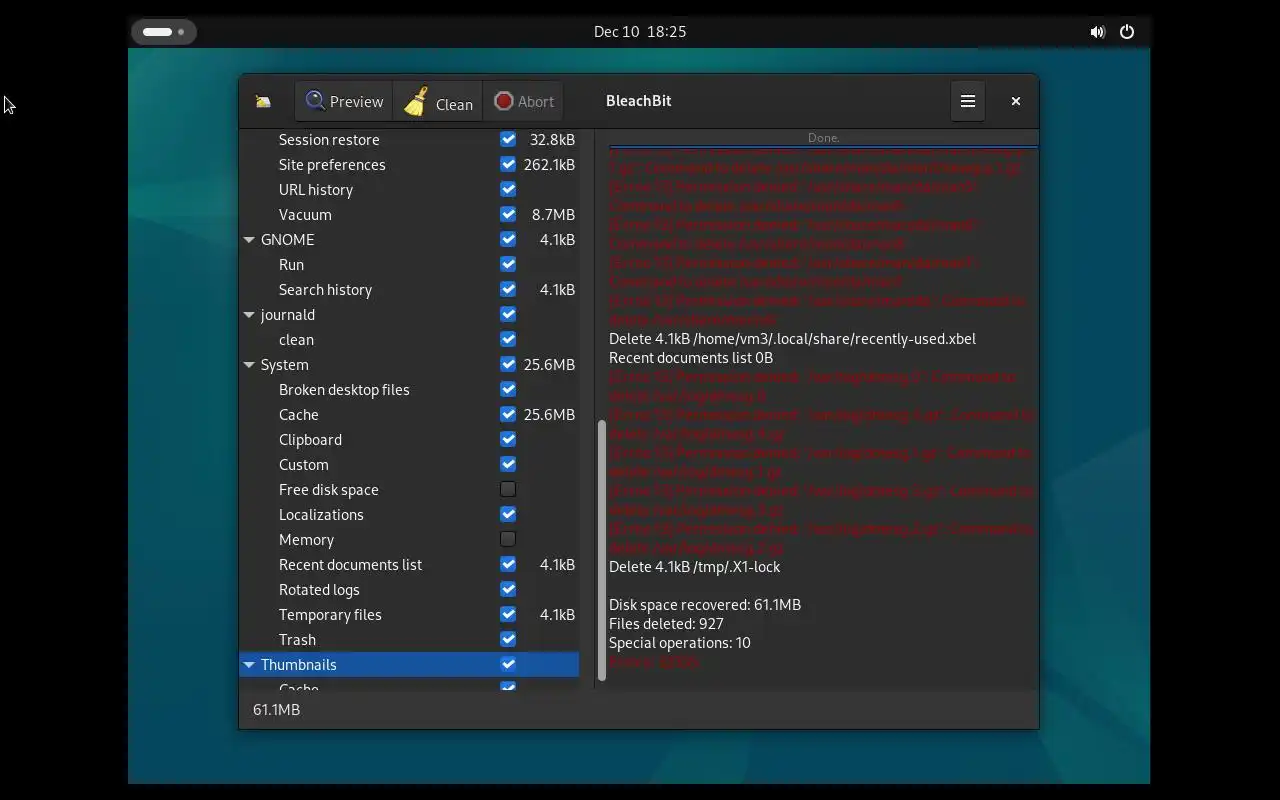Click 'Special operations: 10' text

coord(680,642)
